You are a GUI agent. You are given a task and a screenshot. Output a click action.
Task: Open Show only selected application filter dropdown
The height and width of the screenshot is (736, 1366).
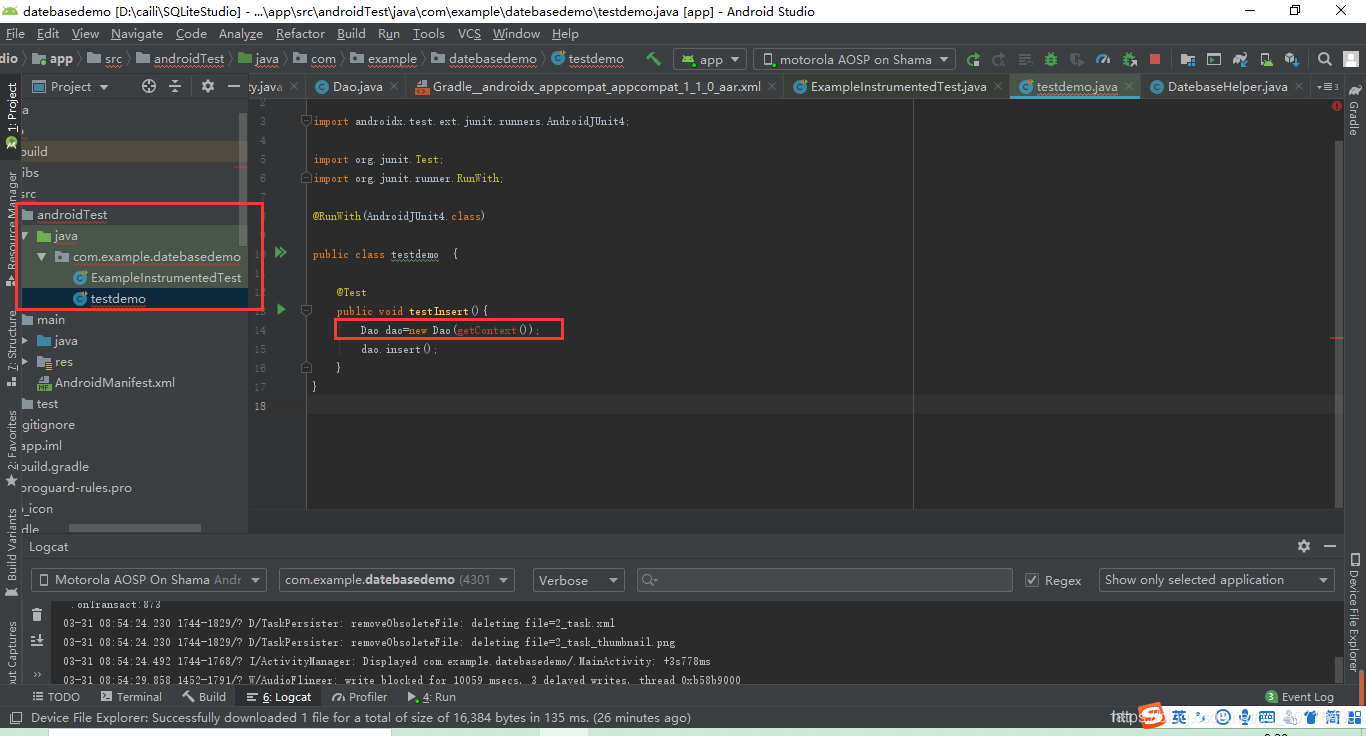1216,580
